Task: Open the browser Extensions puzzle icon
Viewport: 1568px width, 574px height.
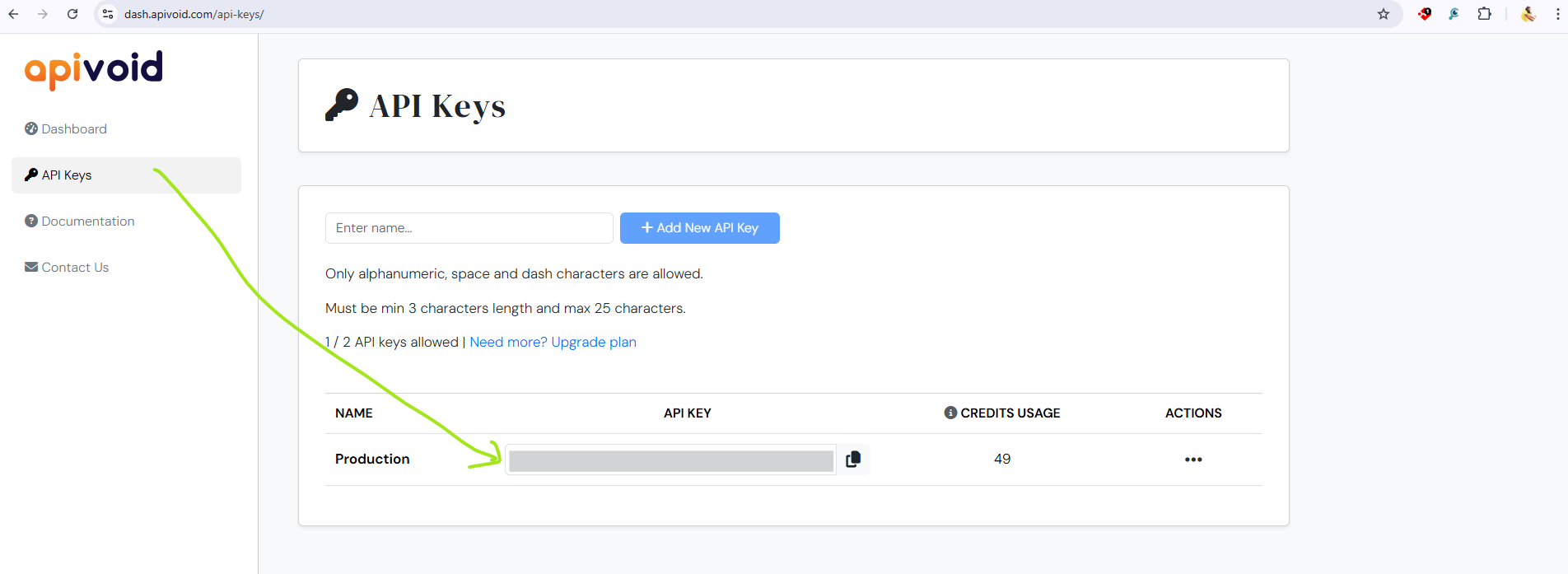Action: [x=1484, y=14]
